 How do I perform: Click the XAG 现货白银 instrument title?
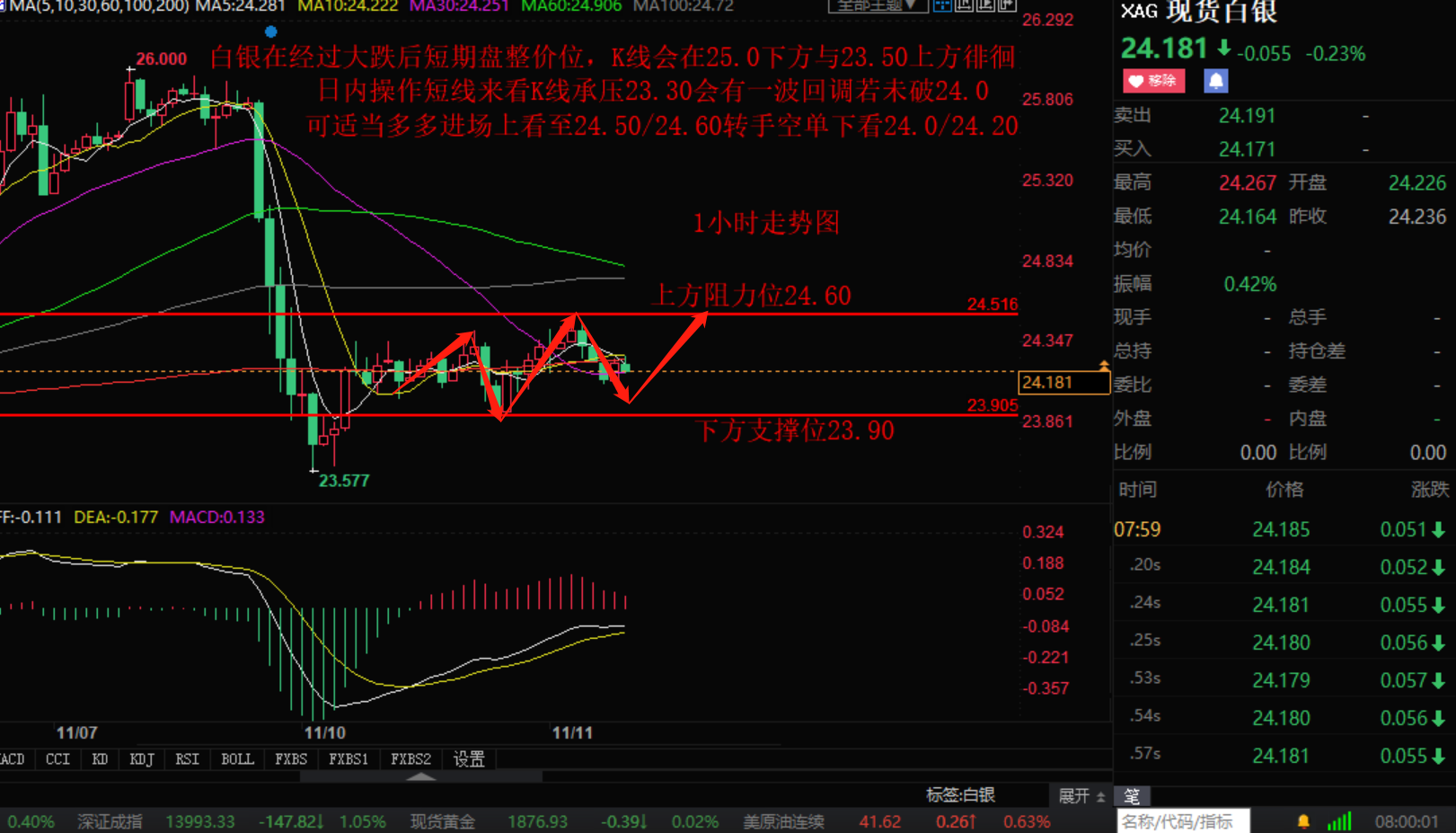coord(1198,12)
